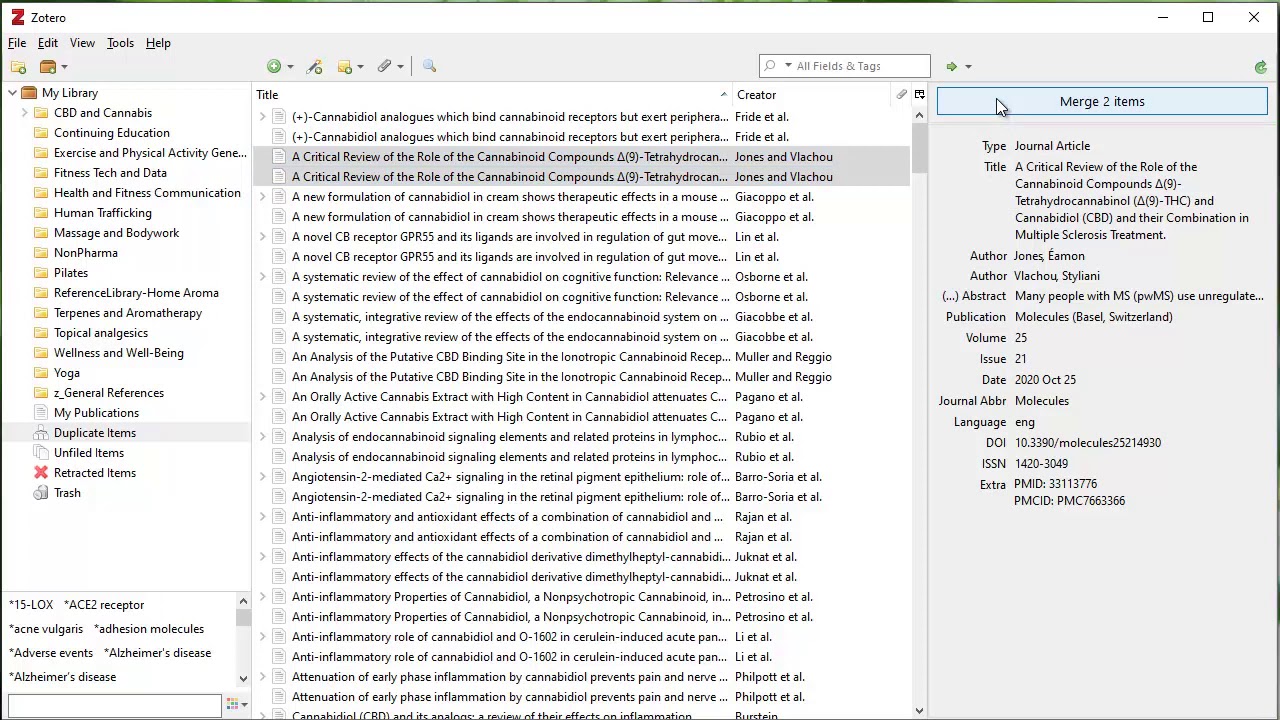Open Advanced Search magnifier icon
This screenshot has height=720, width=1280.
pos(430,67)
